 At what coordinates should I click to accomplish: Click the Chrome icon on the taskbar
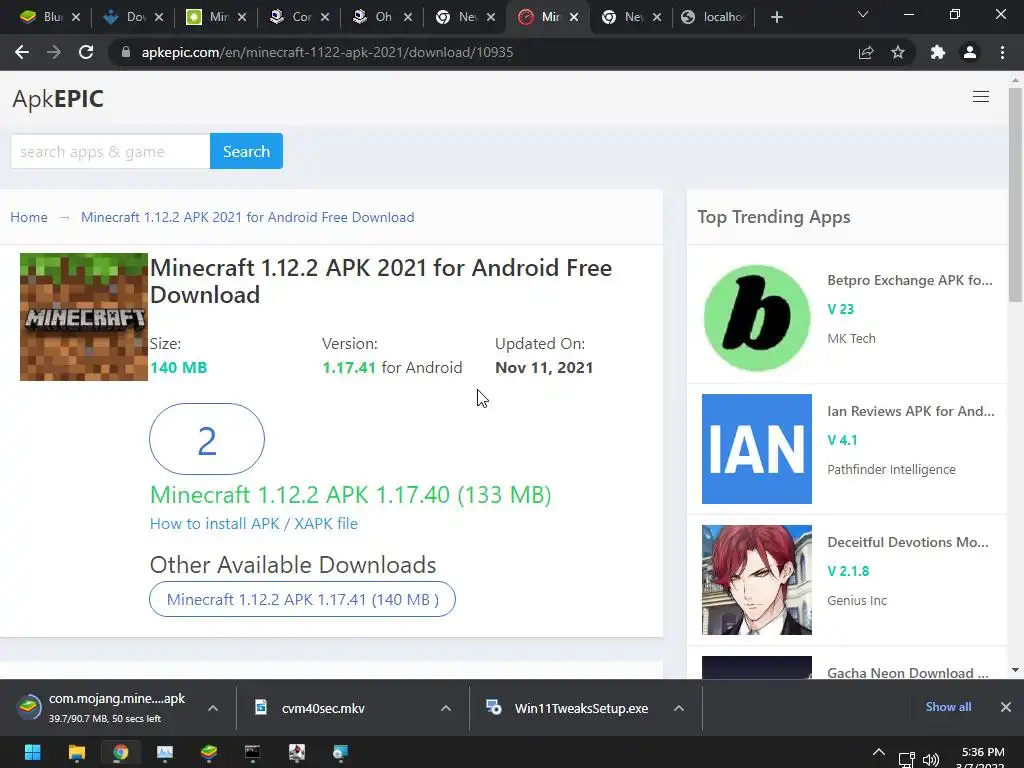(x=120, y=752)
